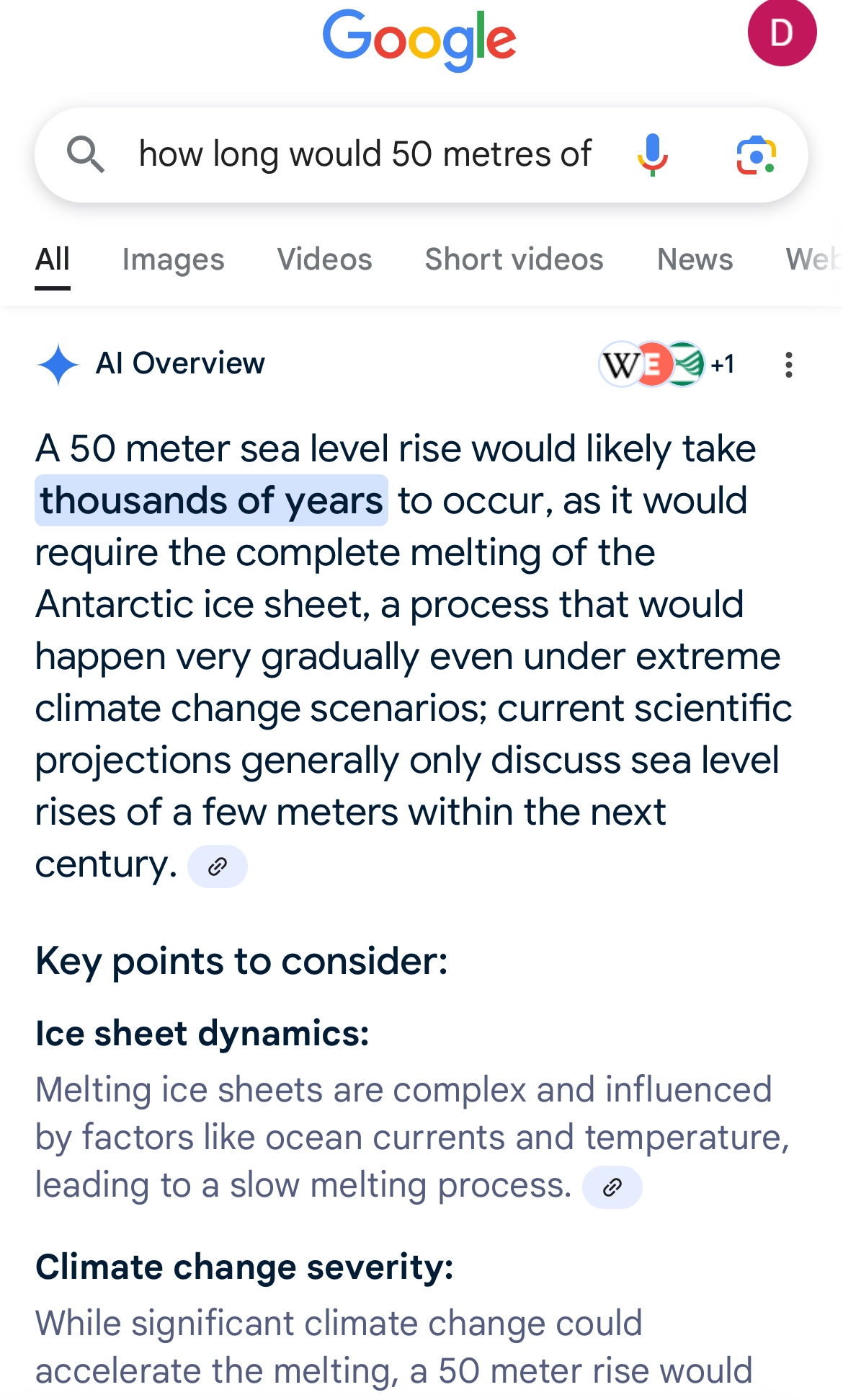Switch to the Images tab
This screenshot has width=843, height=1400.
click(x=173, y=260)
